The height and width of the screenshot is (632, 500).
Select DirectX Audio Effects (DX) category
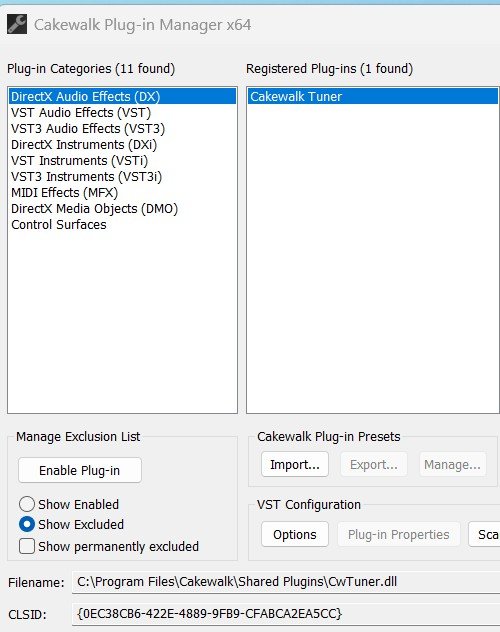(x=122, y=96)
